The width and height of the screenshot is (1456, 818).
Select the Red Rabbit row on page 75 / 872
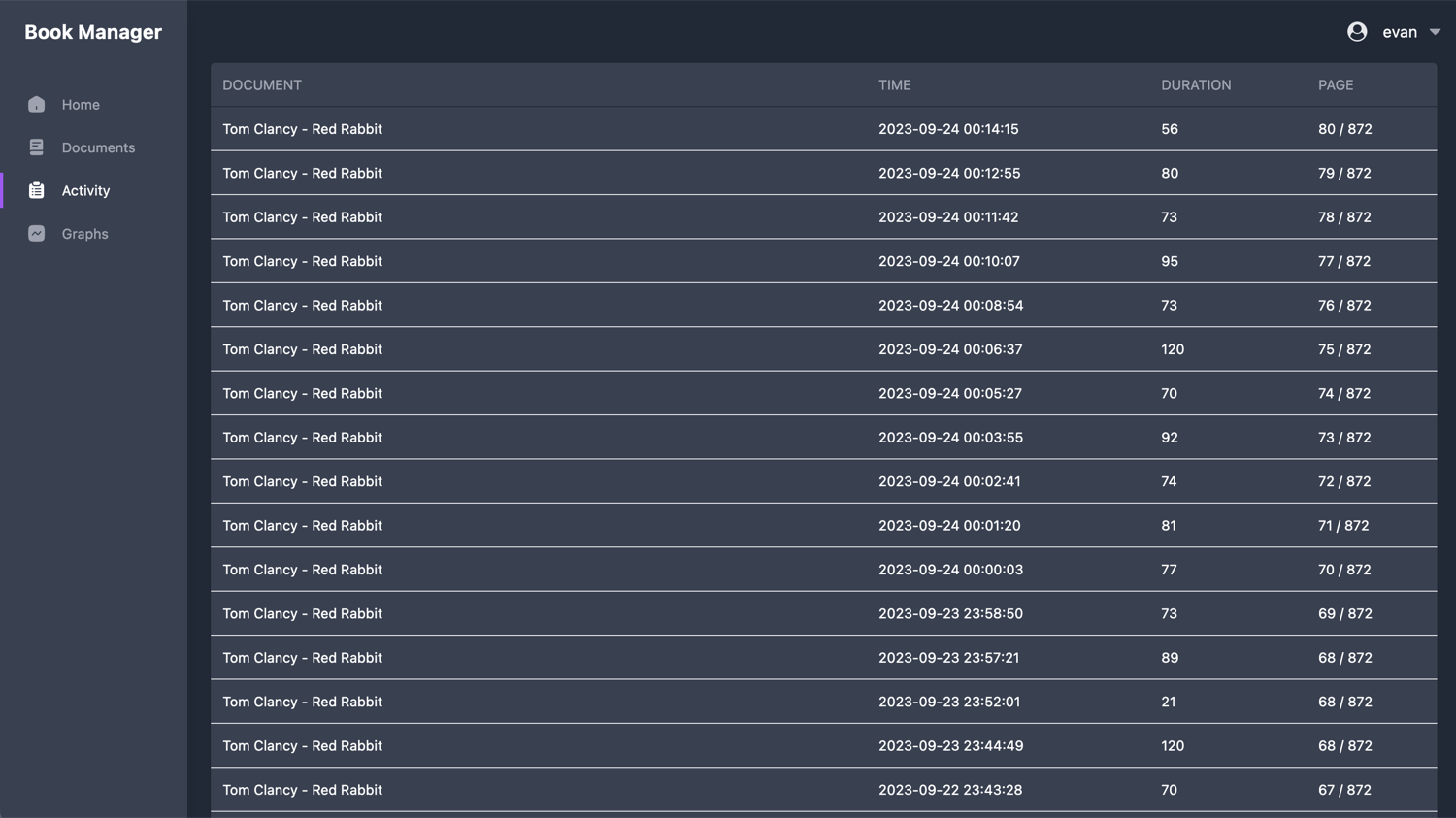pyautogui.click(x=302, y=349)
